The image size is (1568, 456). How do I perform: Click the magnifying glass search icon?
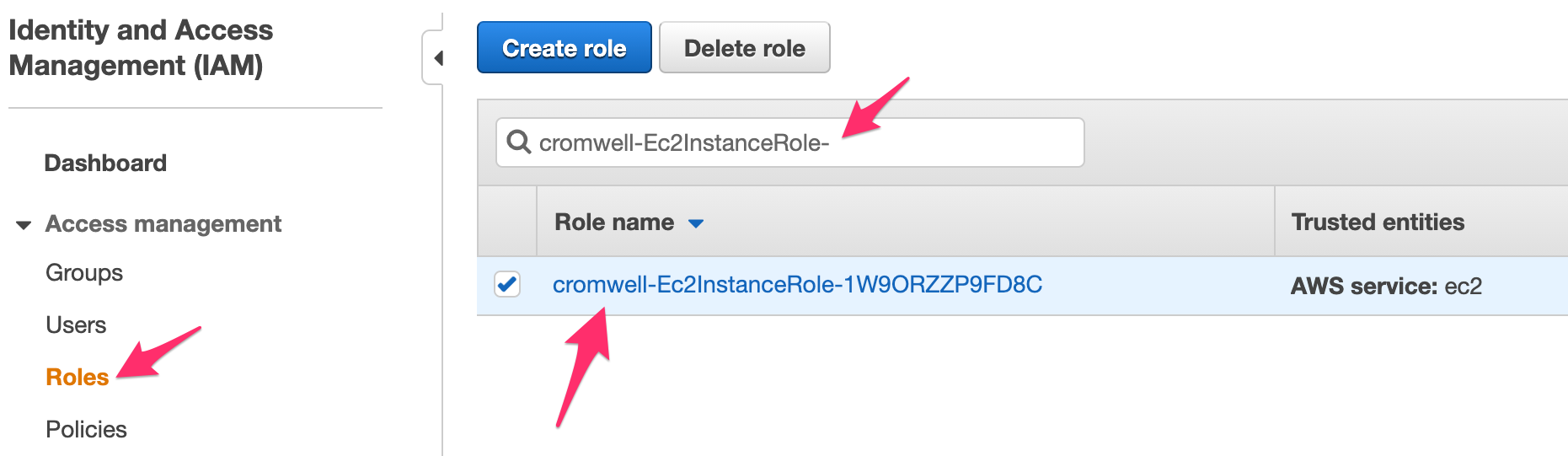tap(518, 142)
